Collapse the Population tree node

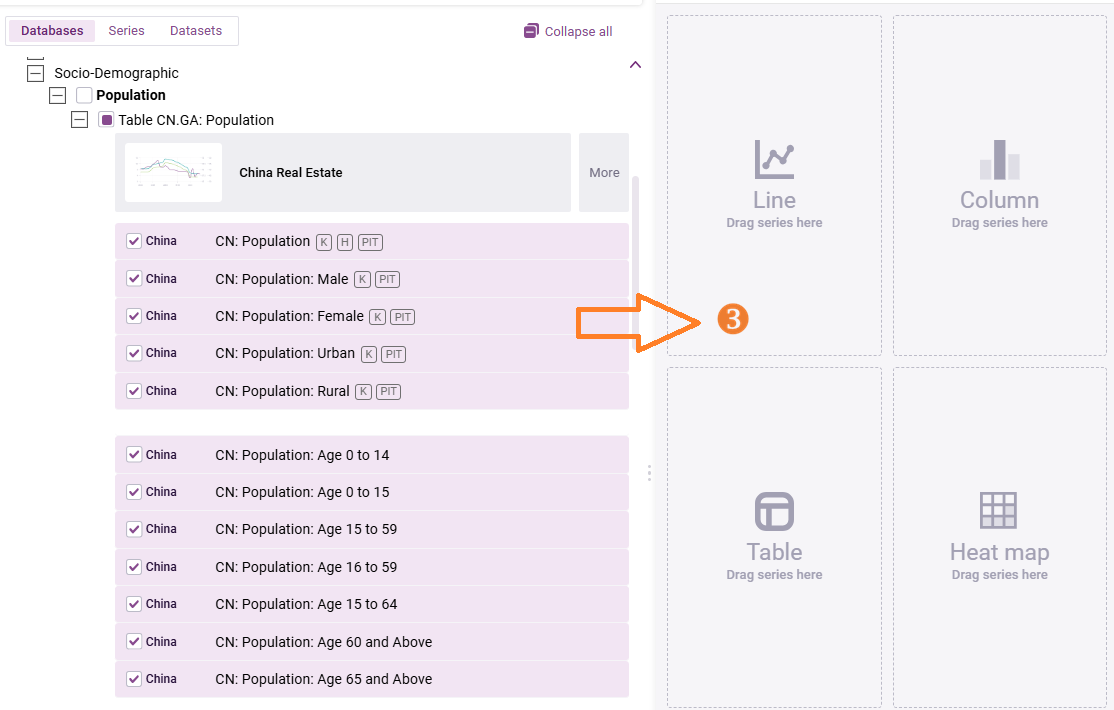pos(58,95)
